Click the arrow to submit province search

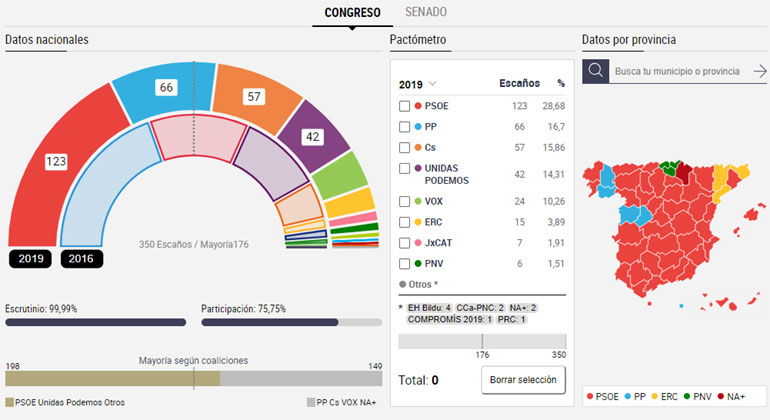pos(759,71)
